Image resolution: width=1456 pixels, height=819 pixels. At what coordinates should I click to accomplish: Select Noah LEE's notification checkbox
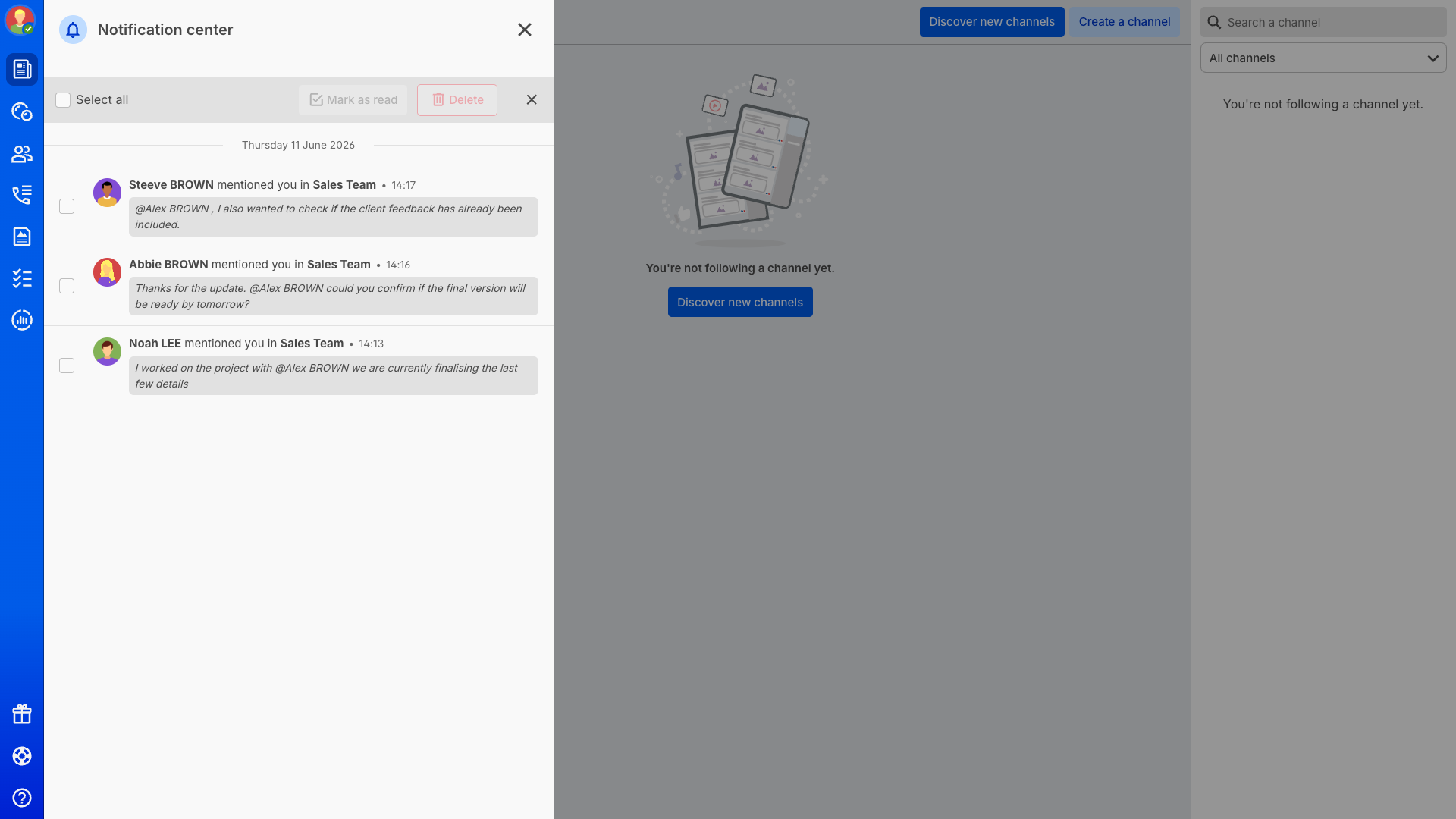[67, 366]
